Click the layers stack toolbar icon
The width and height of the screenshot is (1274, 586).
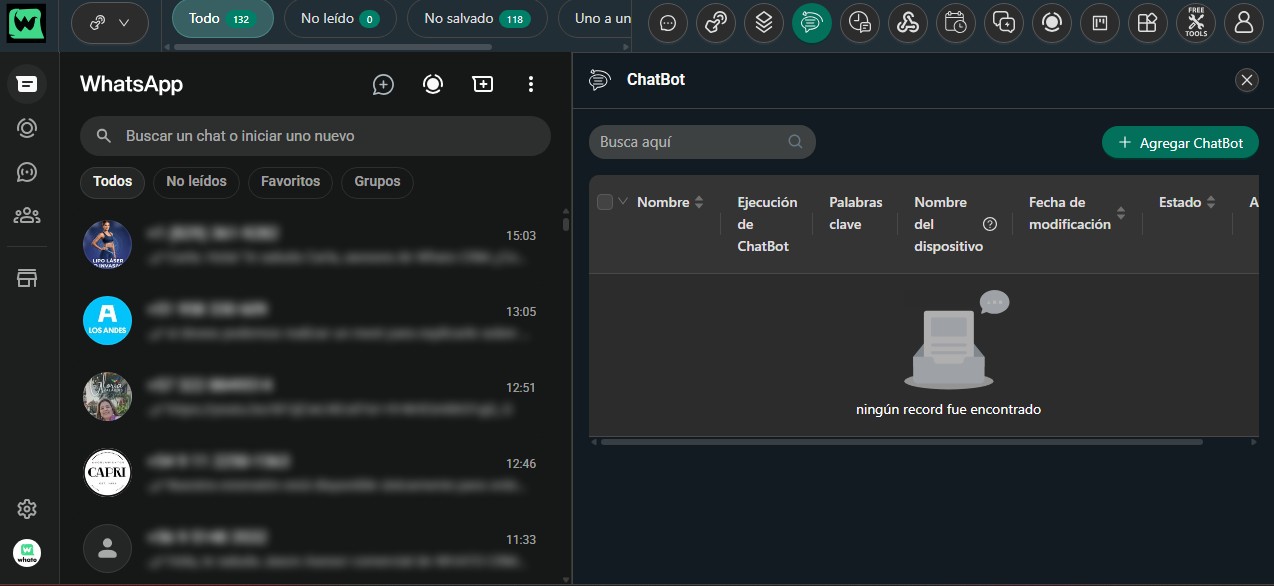pyautogui.click(x=764, y=23)
